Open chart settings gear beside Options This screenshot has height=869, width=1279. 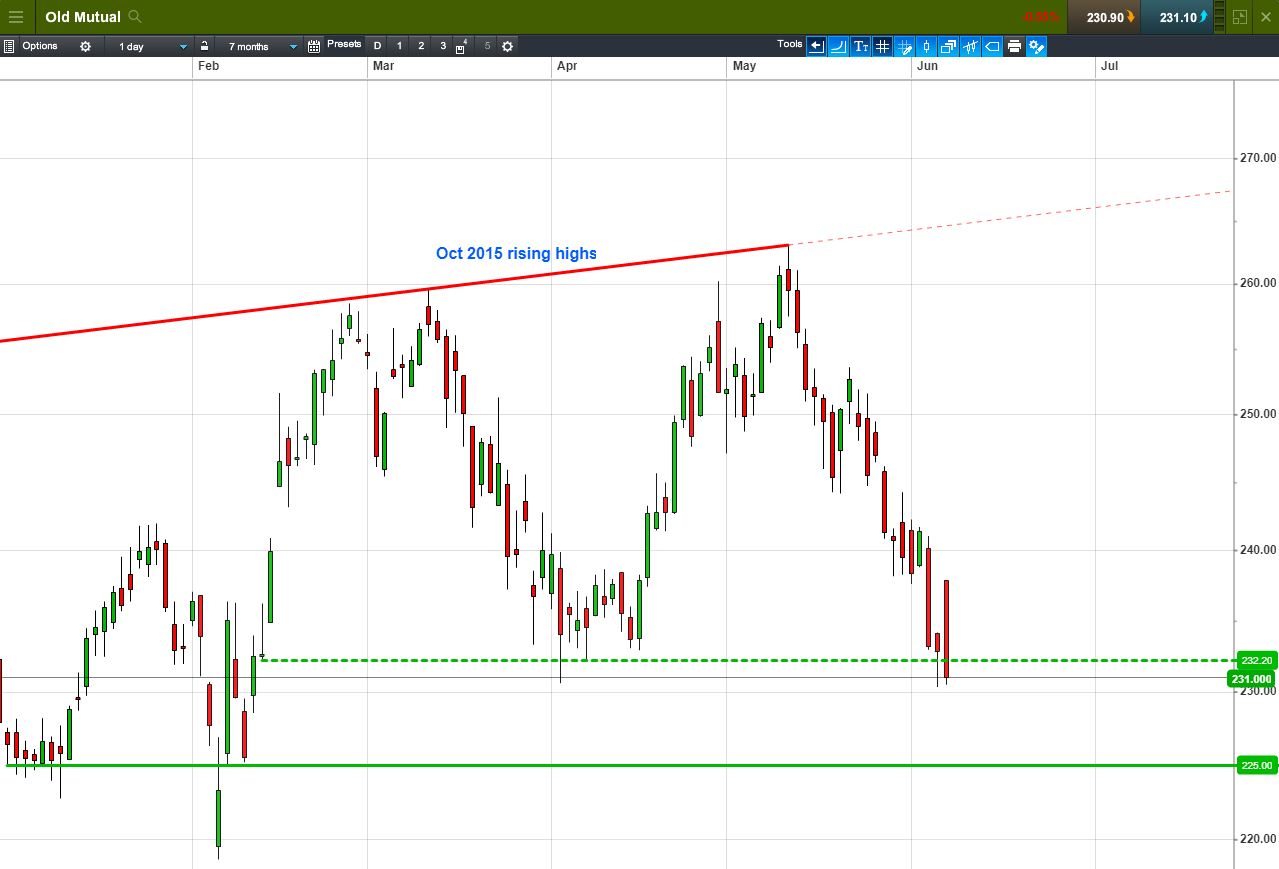[85, 46]
